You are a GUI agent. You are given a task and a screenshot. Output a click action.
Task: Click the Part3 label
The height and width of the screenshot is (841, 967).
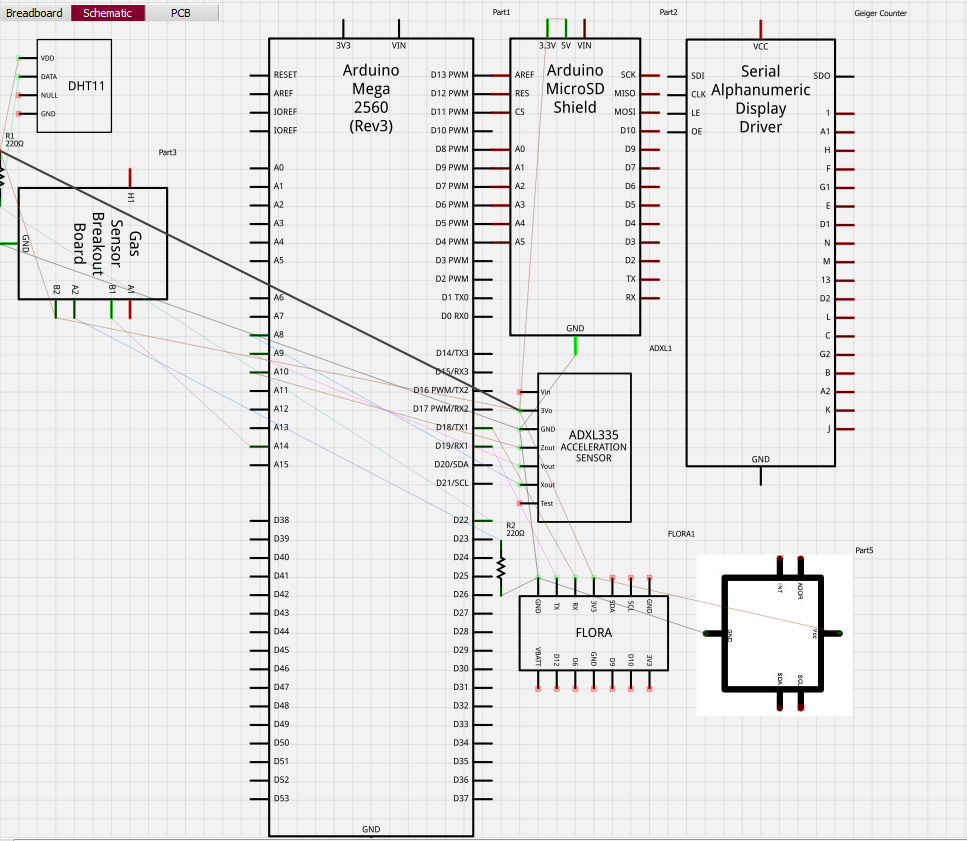tap(167, 152)
